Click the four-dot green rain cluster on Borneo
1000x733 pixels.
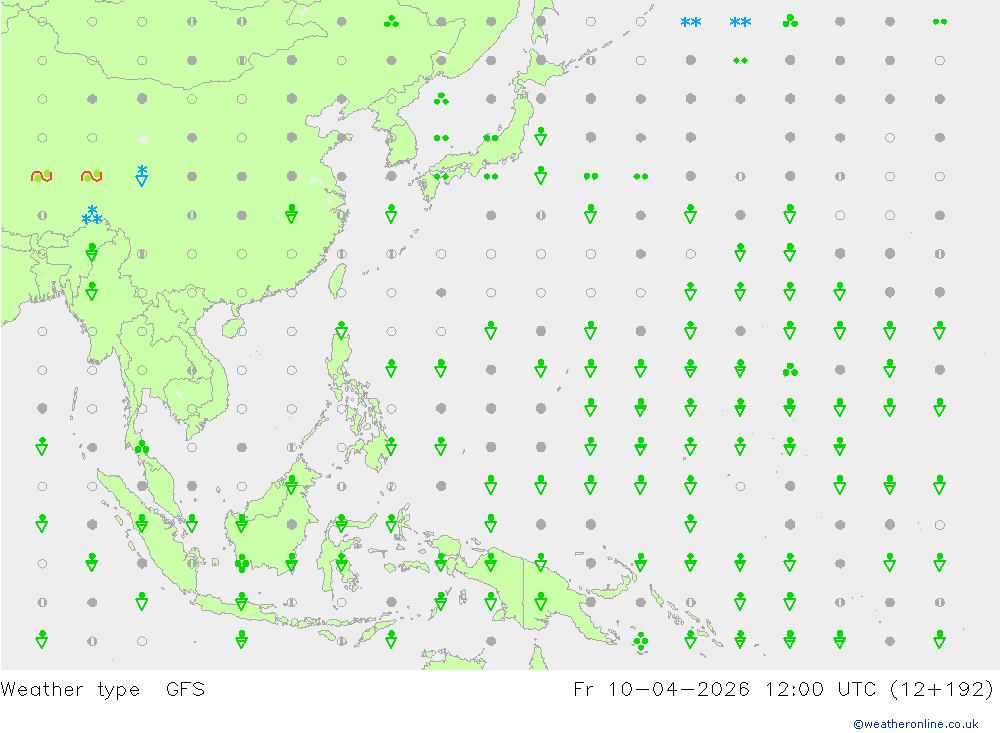[x=242, y=563]
